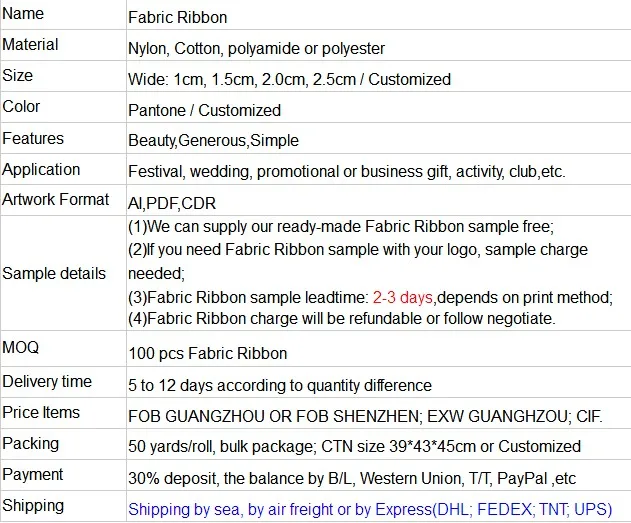Select the "Fabric Ribbon" name value
Viewport: 631px width, 523px height.
(x=176, y=17)
